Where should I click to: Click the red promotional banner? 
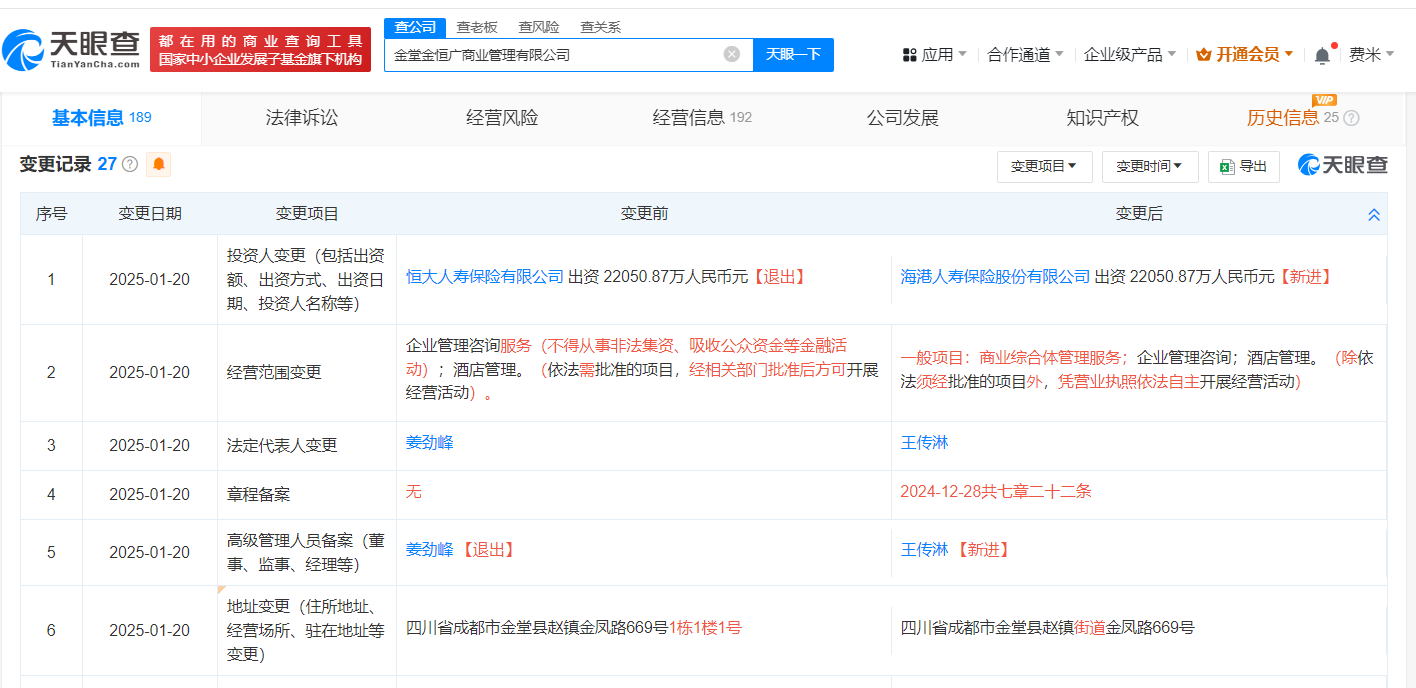[x=260, y=50]
